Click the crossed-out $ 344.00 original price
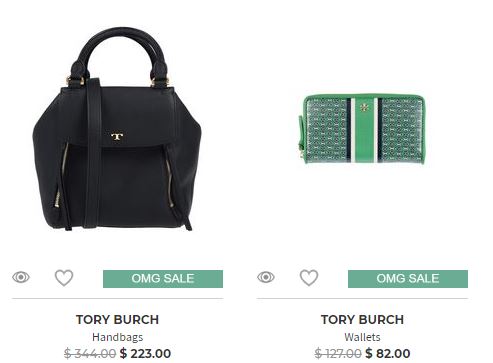 click(x=90, y=353)
